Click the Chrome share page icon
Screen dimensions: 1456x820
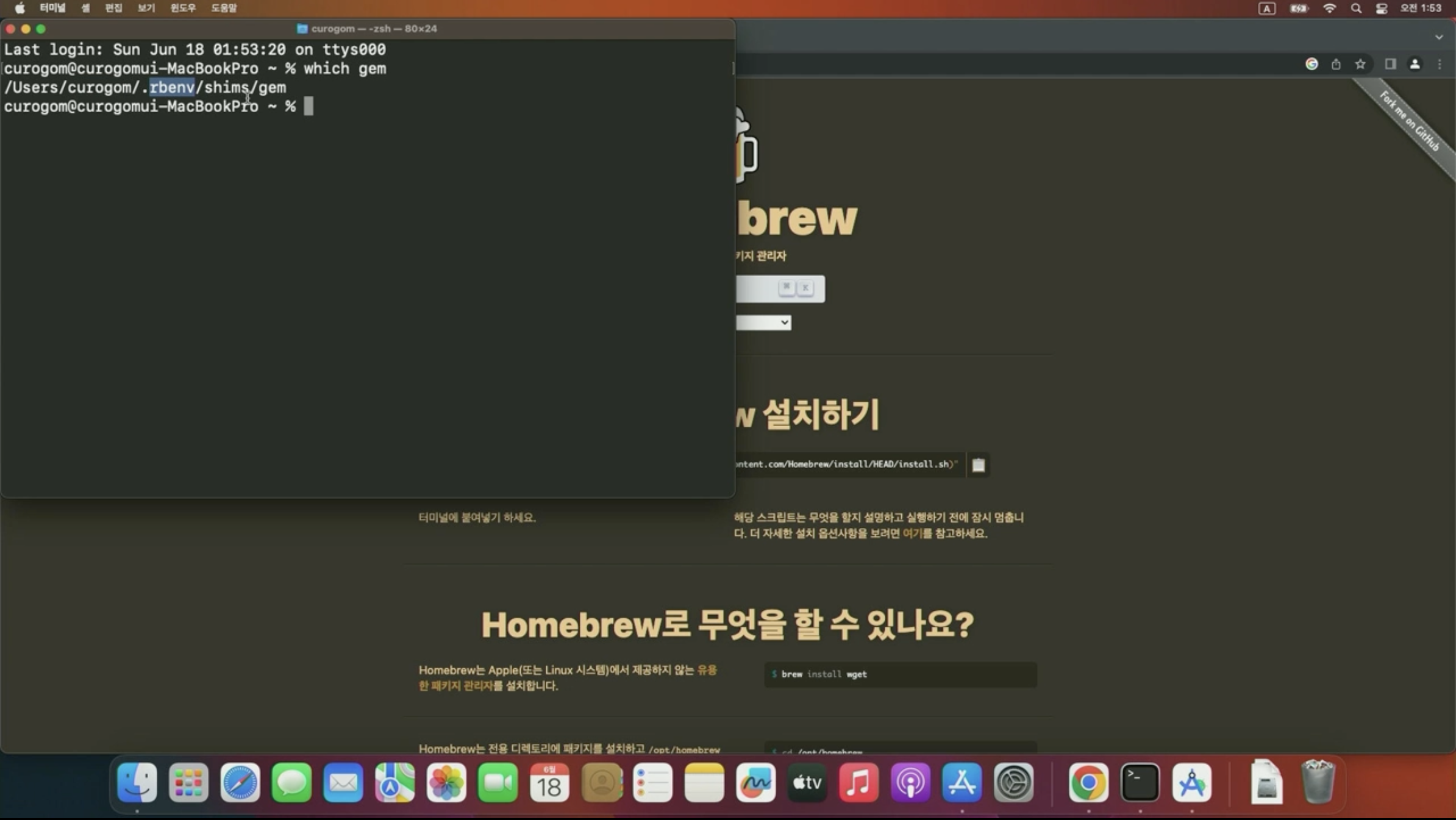tap(1336, 64)
